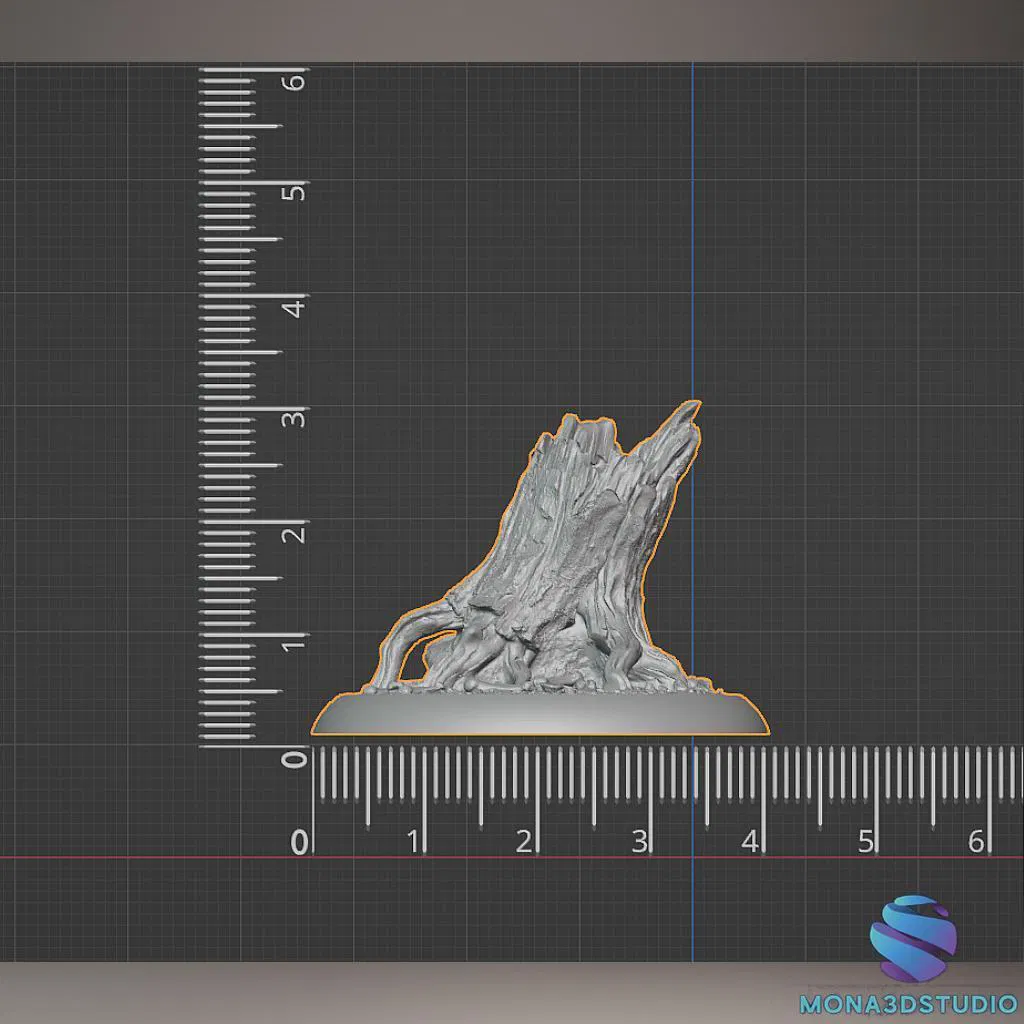Click the number 5 on the horizontal ruler
Image resolution: width=1024 pixels, height=1024 pixels.
[865, 842]
